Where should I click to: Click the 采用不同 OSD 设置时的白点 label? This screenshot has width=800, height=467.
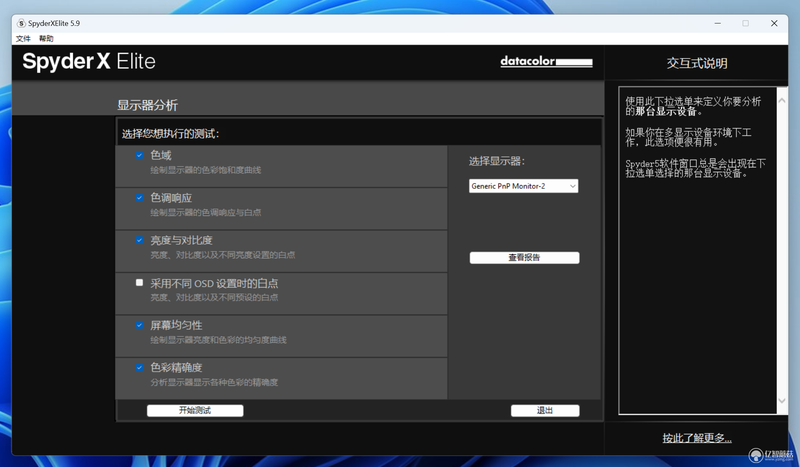tap(214, 283)
